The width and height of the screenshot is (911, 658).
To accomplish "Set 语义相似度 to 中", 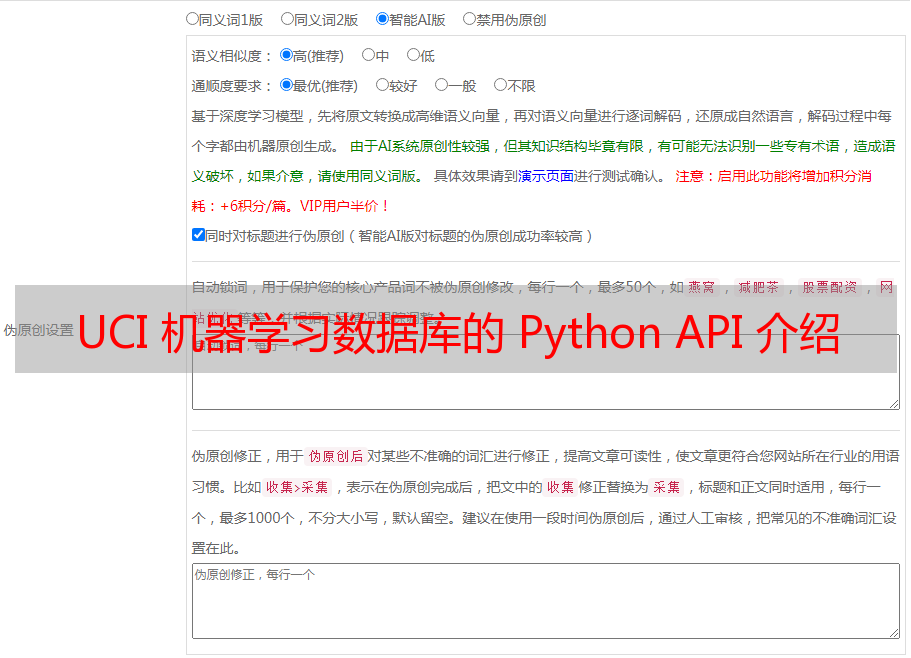I will (369, 56).
